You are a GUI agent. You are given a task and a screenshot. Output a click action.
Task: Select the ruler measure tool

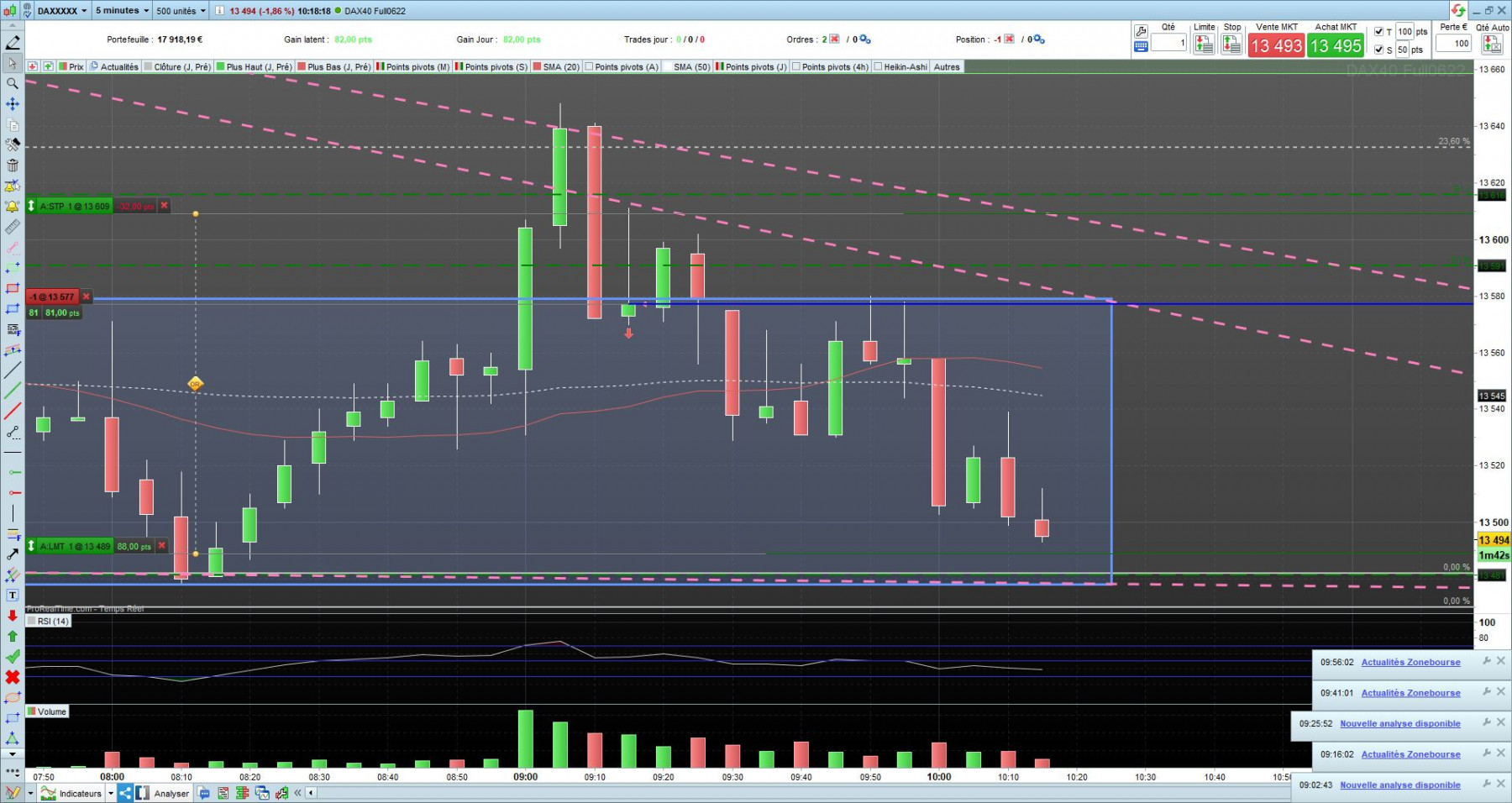coord(13,227)
